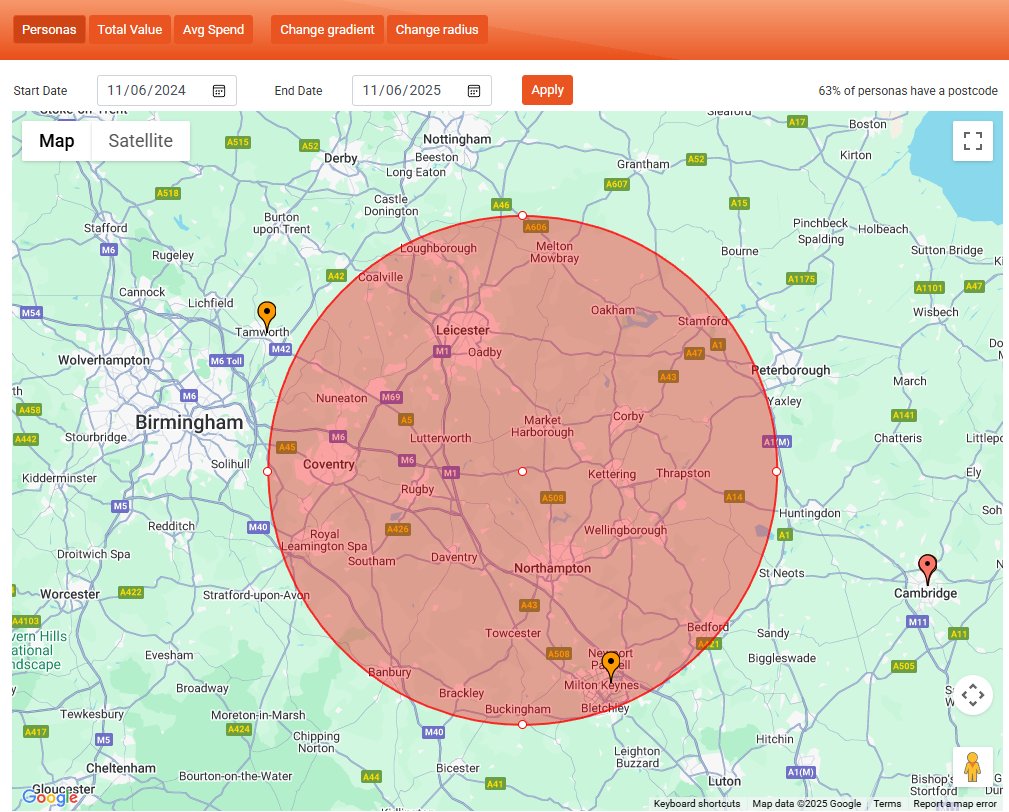Switch to Satellite view

click(x=140, y=140)
